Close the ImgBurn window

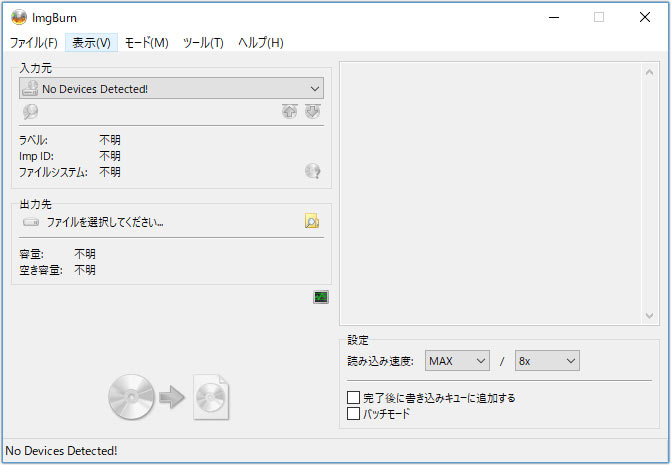tap(645, 18)
